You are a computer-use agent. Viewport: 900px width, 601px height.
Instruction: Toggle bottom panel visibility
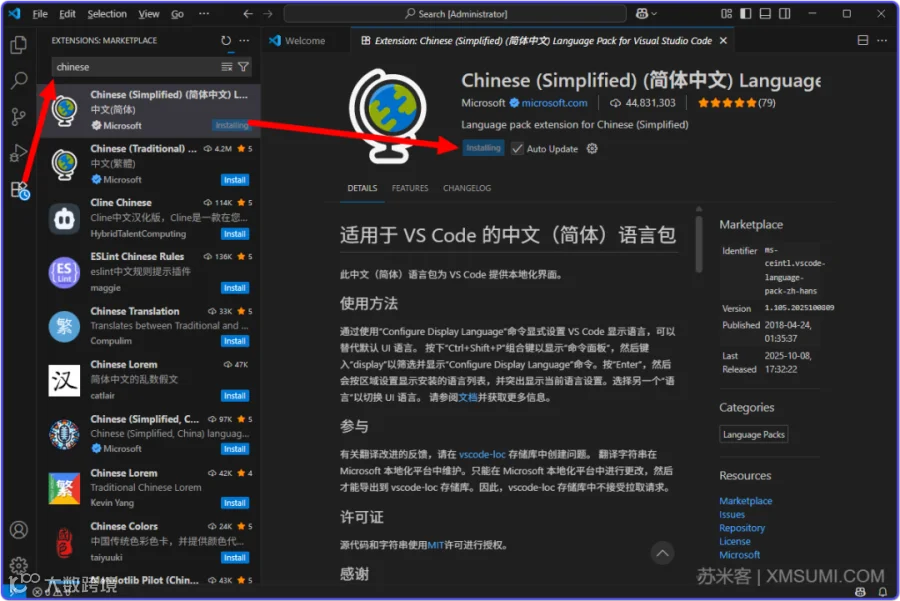pos(765,14)
